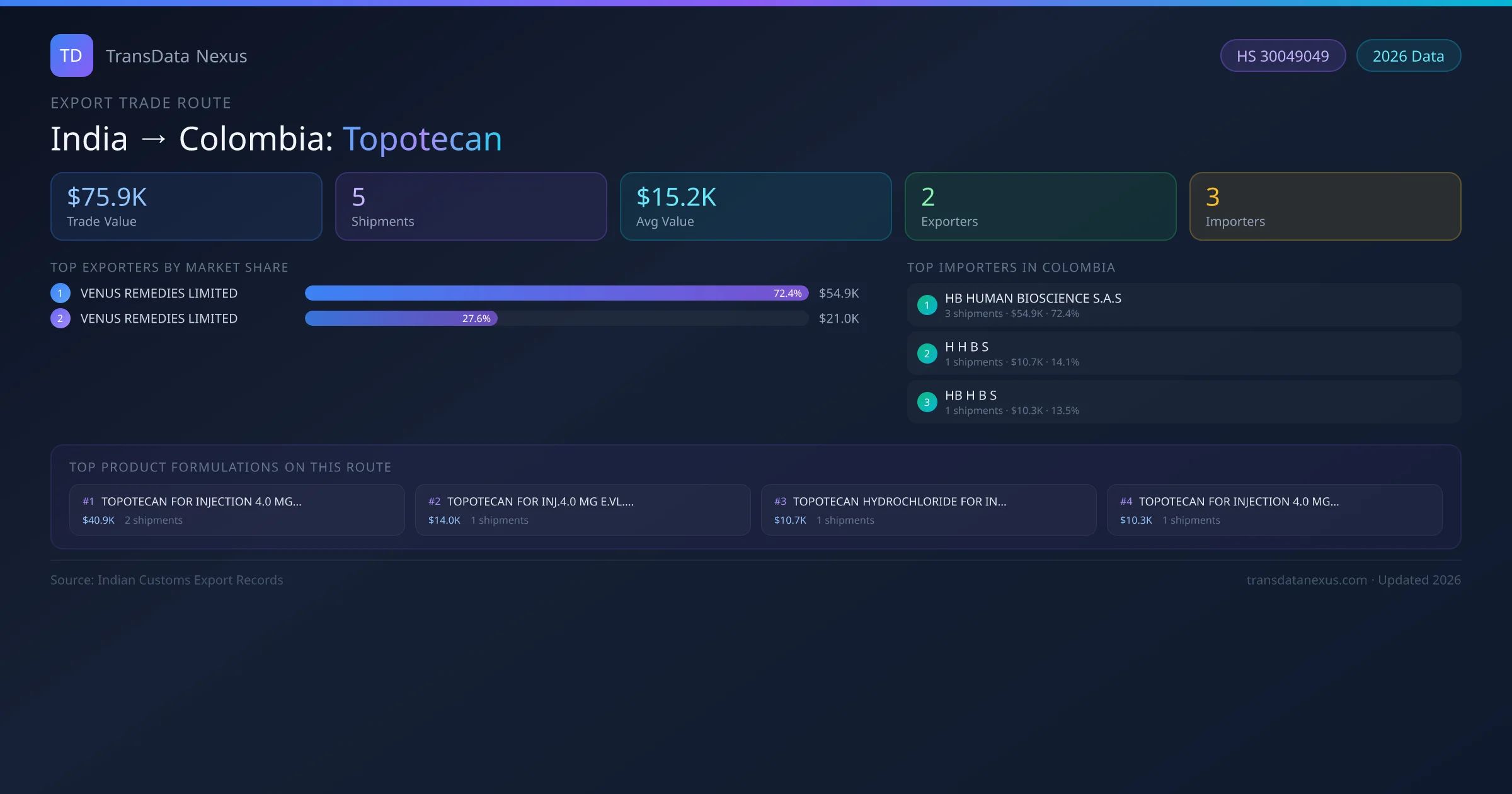This screenshot has height=794, width=1512.
Task: Select the rank 1 badge beside Venus Remedies
Action: (x=60, y=292)
